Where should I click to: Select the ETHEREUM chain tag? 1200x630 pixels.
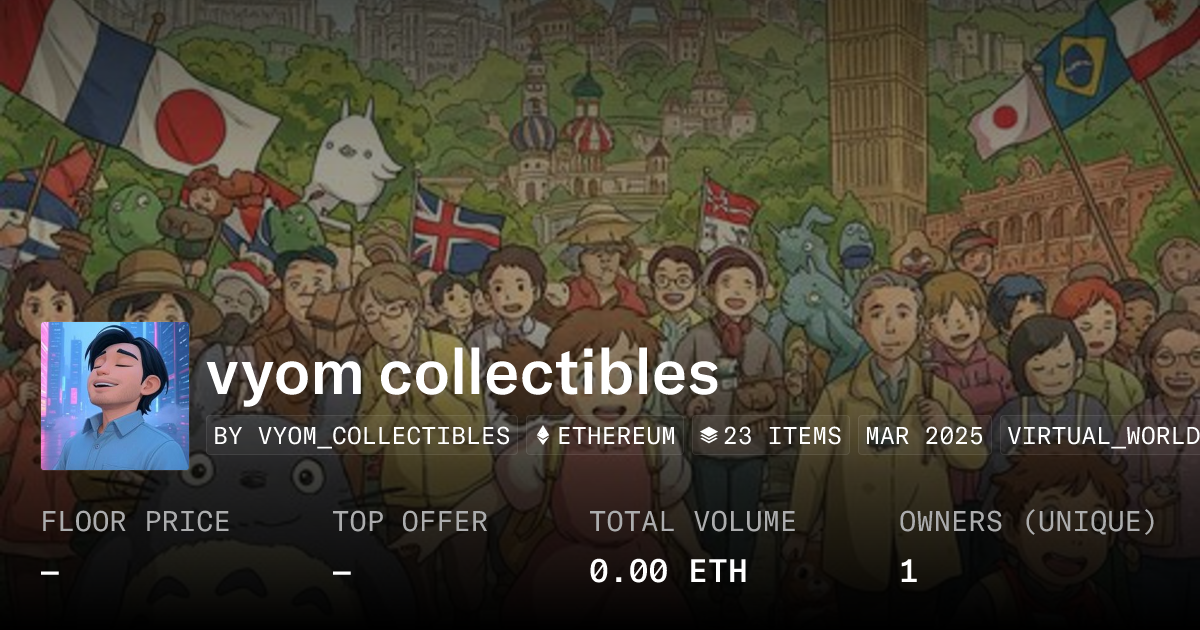[x=606, y=436]
